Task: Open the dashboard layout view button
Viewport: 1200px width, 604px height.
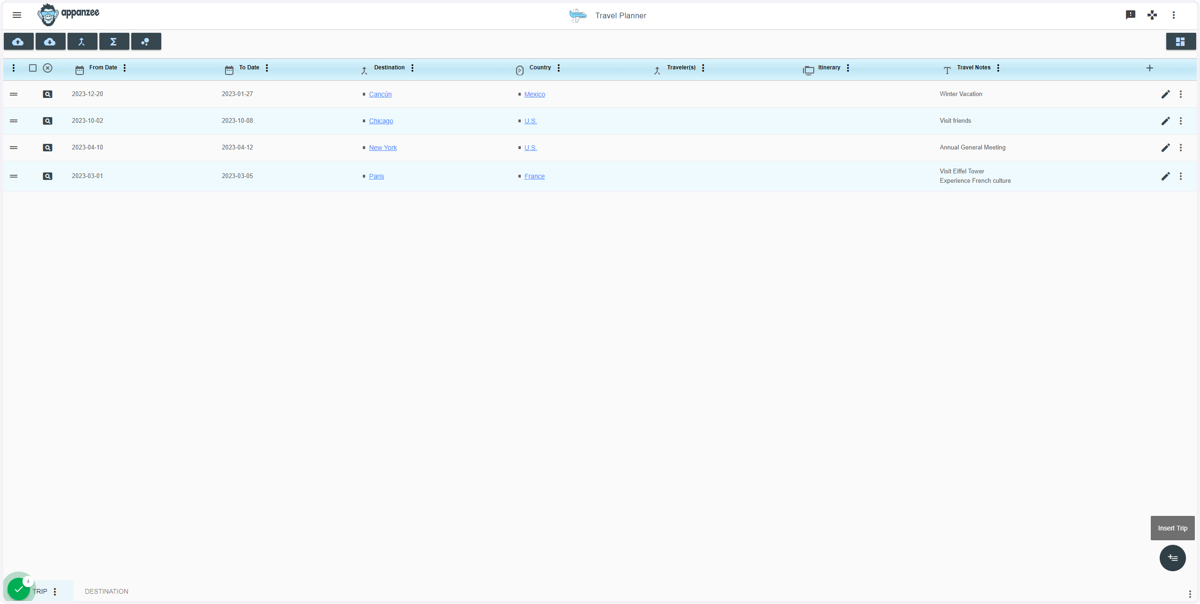Action: [x=1181, y=42]
